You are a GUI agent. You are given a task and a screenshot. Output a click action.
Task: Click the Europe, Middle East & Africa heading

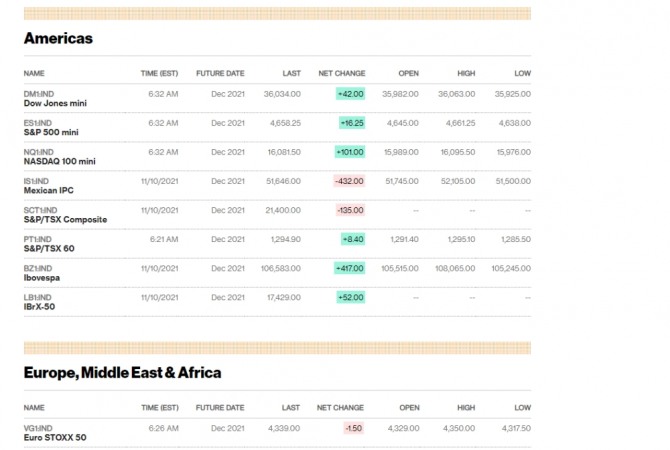pos(122,373)
